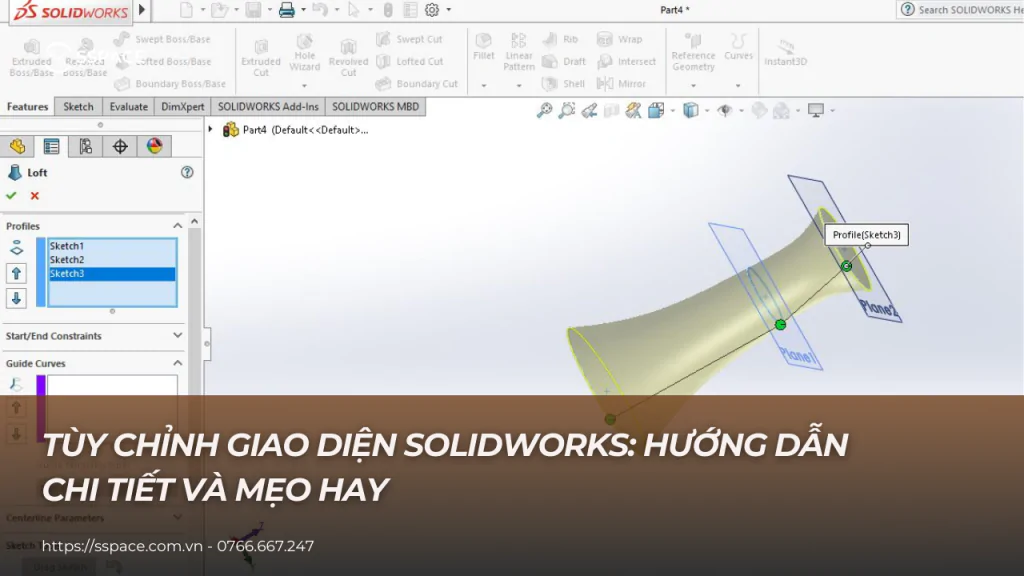The width and height of the screenshot is (1024, 576).
Task: Select the Boundary Cut command
Action: click(417, 84)
